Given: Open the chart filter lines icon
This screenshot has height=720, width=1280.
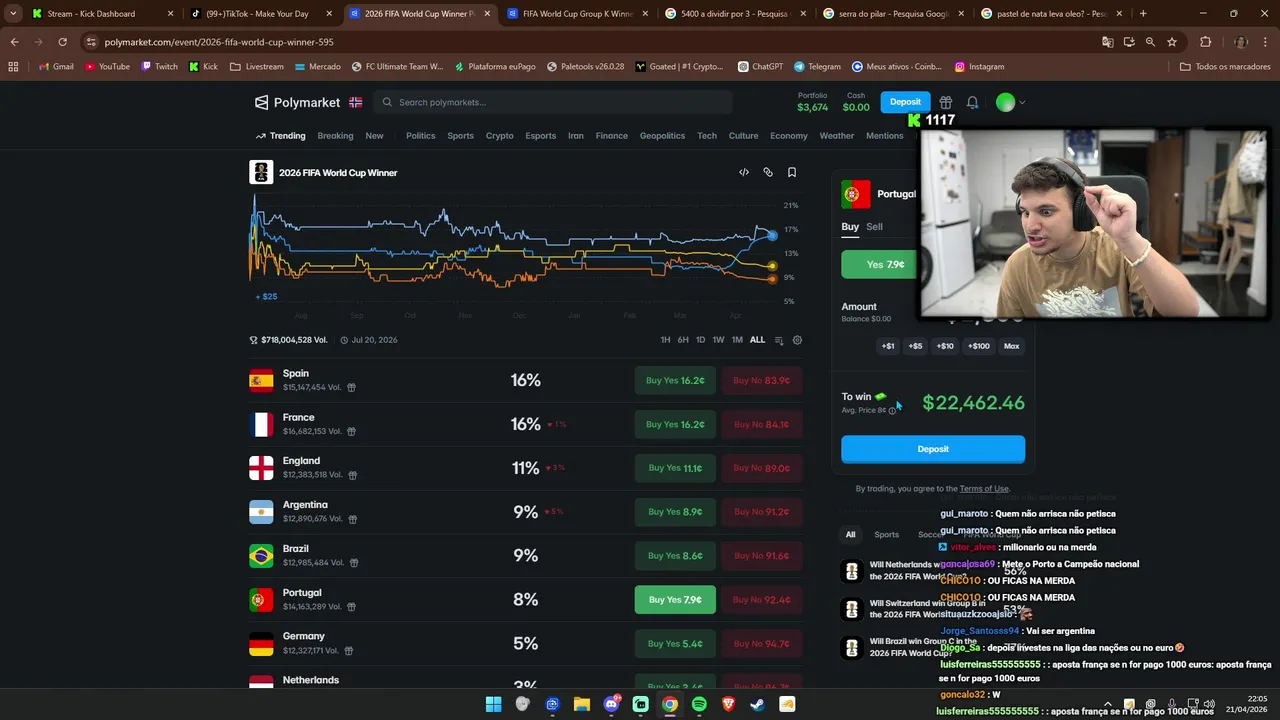Looking at the screenshot, I should click(779, 340).
